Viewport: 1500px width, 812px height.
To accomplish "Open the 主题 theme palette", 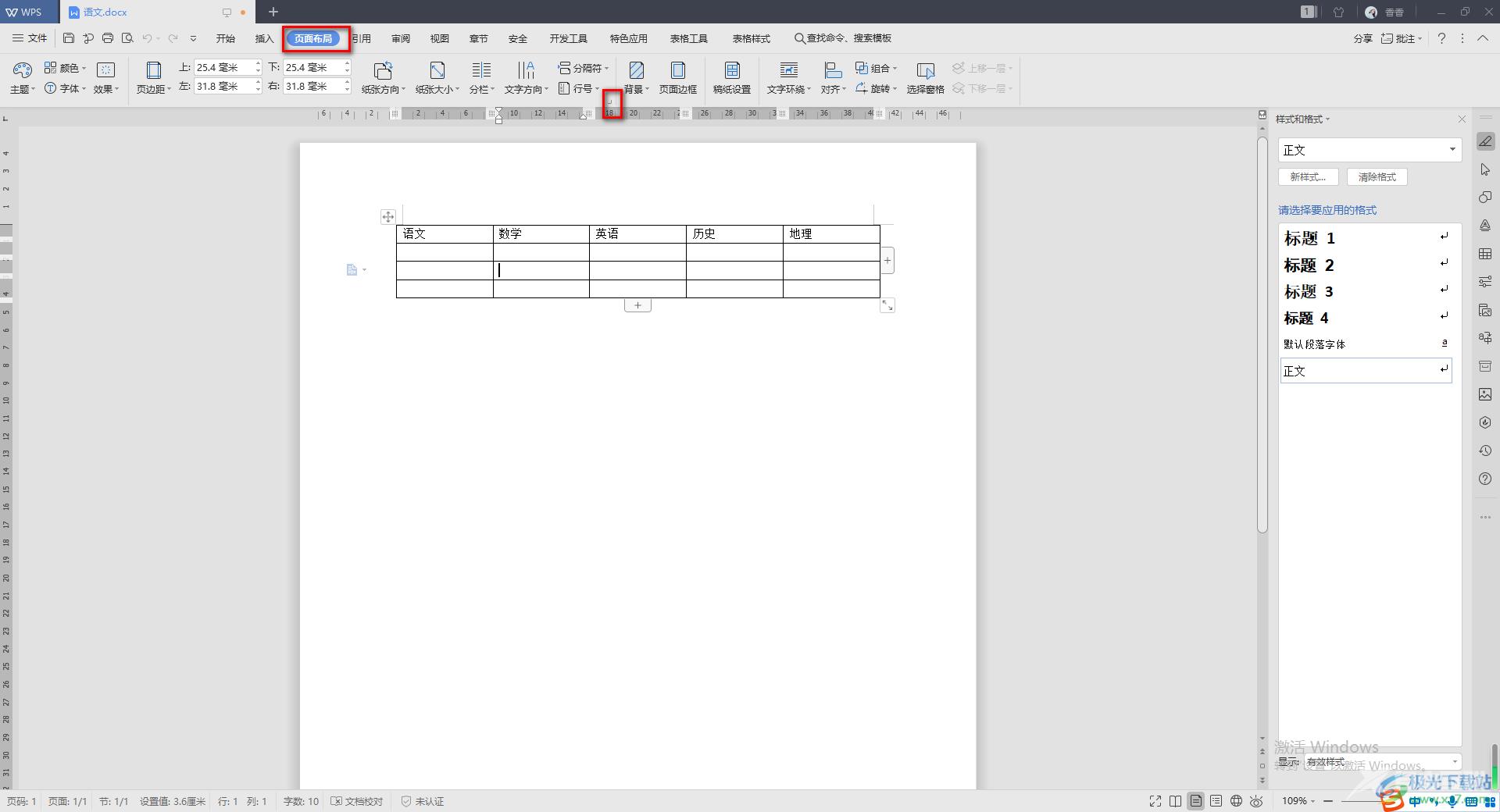I will point(23,78).
